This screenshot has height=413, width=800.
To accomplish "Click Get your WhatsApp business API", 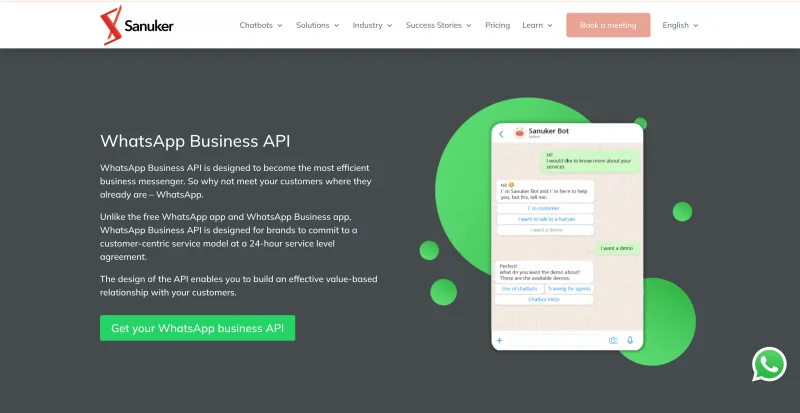I will click(x=197, y=328).
